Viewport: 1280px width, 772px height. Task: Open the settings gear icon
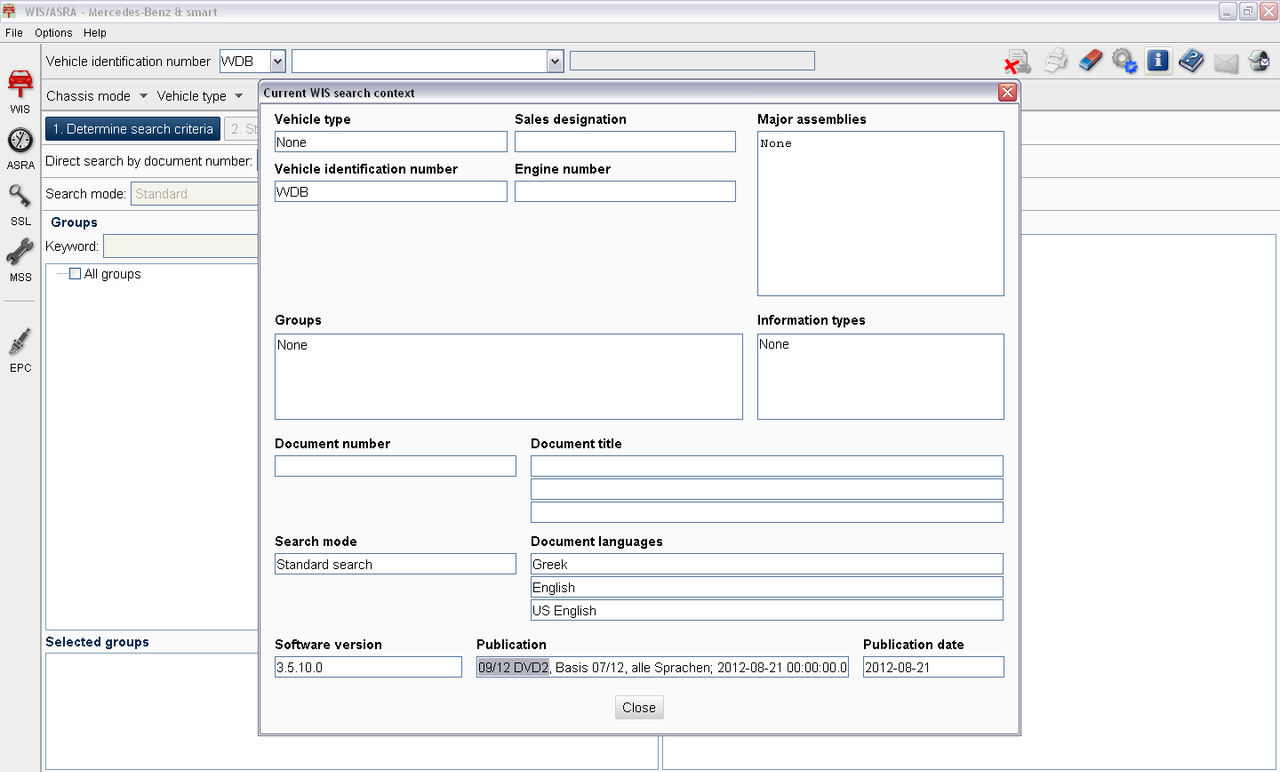coord(1124,61)
